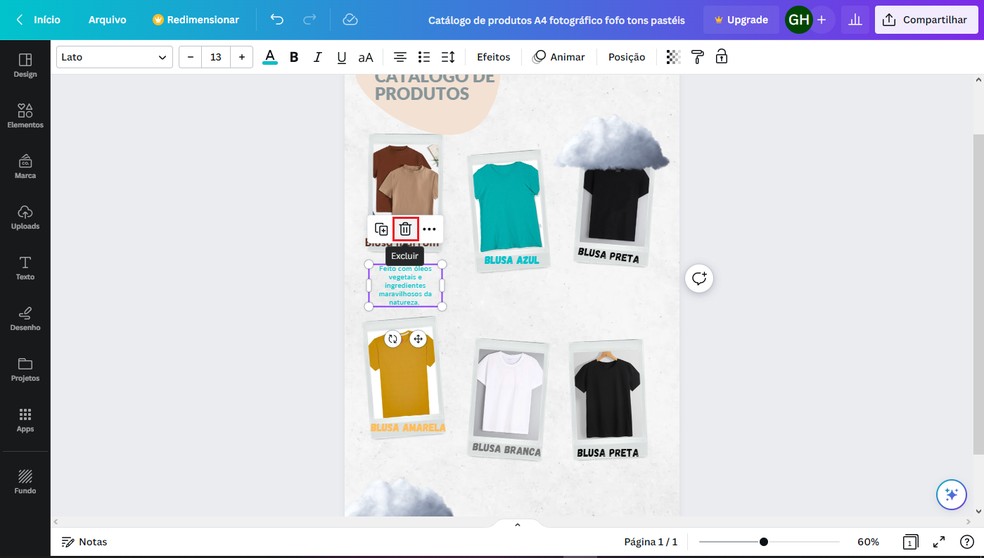Click the Compartilhar button
Image resolution: width=984 pixels, height=558 pixels.
coord(926,20)
